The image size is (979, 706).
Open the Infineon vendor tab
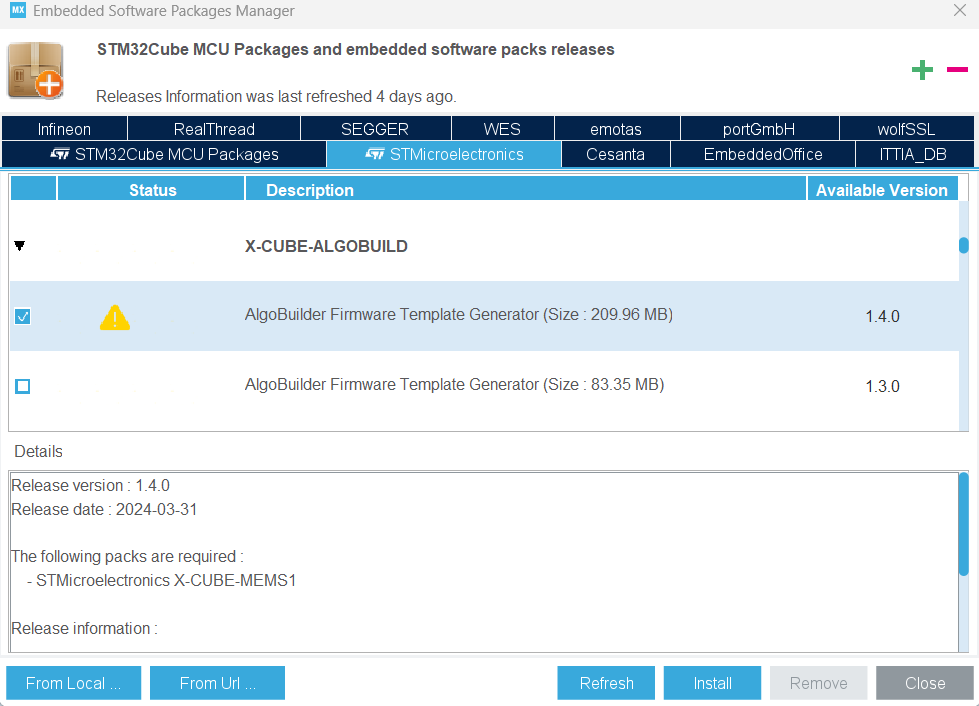click(64, 129)
